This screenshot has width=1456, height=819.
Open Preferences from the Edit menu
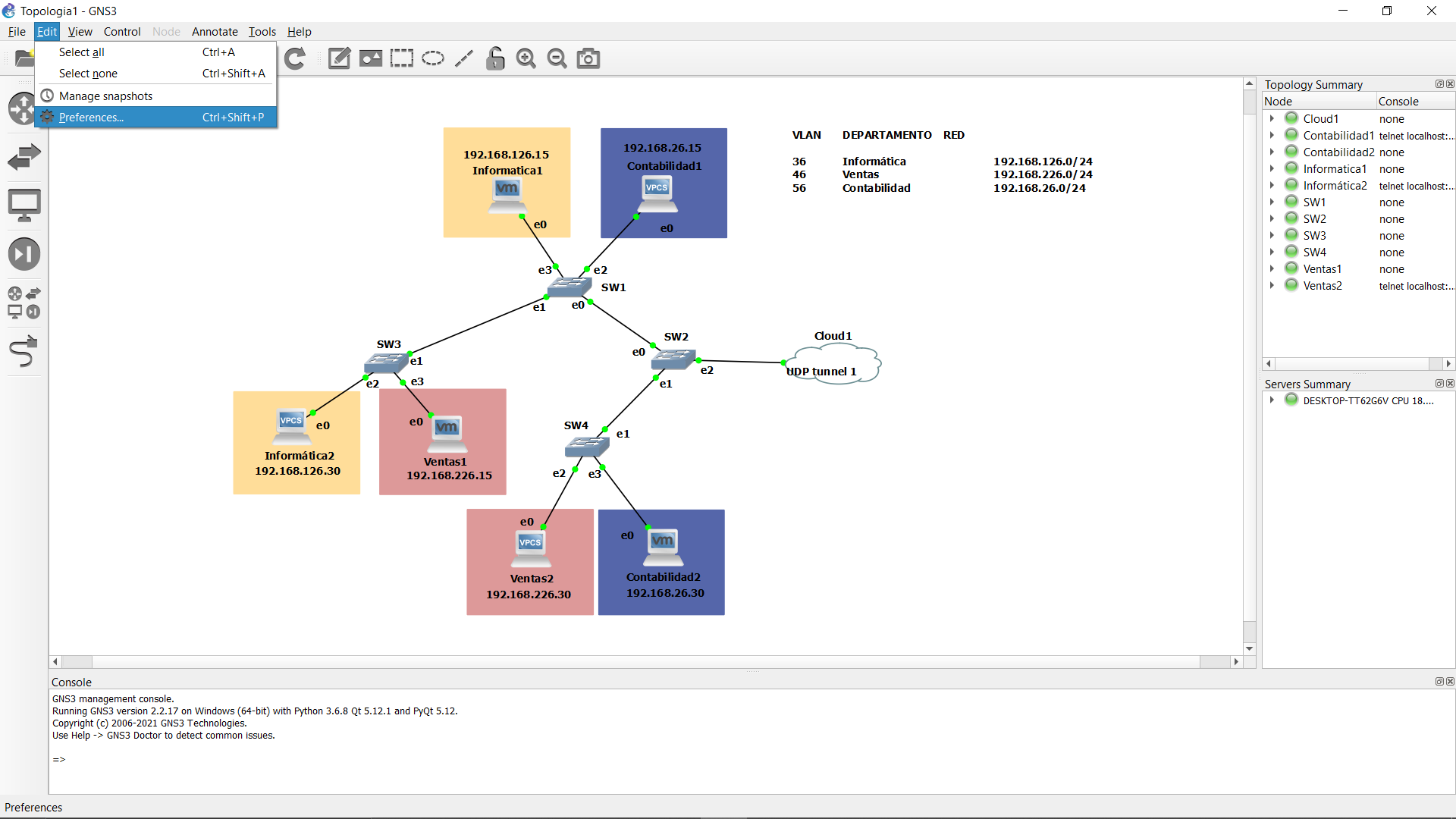(x=91, y=118)
